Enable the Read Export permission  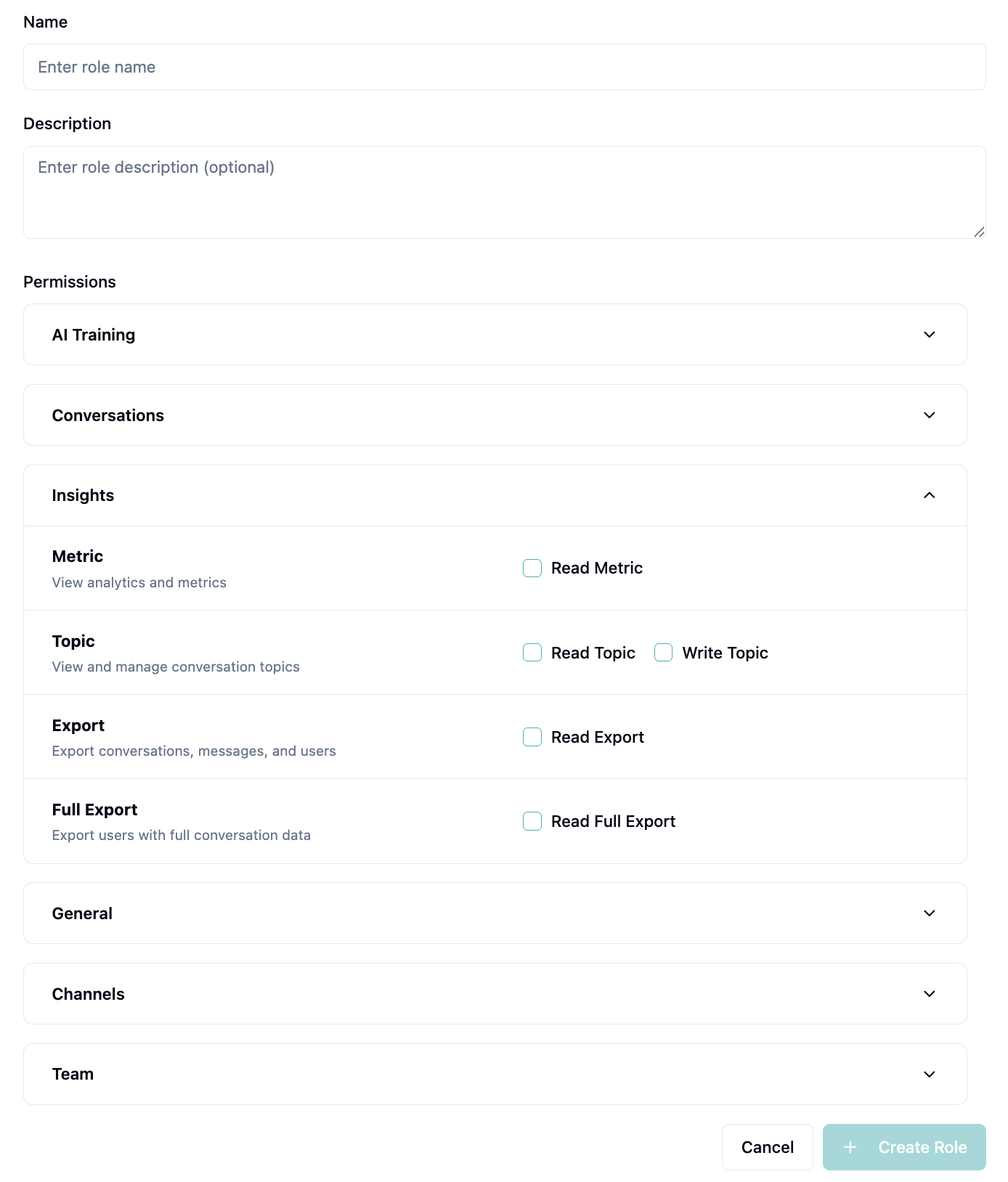pos(532,736)
